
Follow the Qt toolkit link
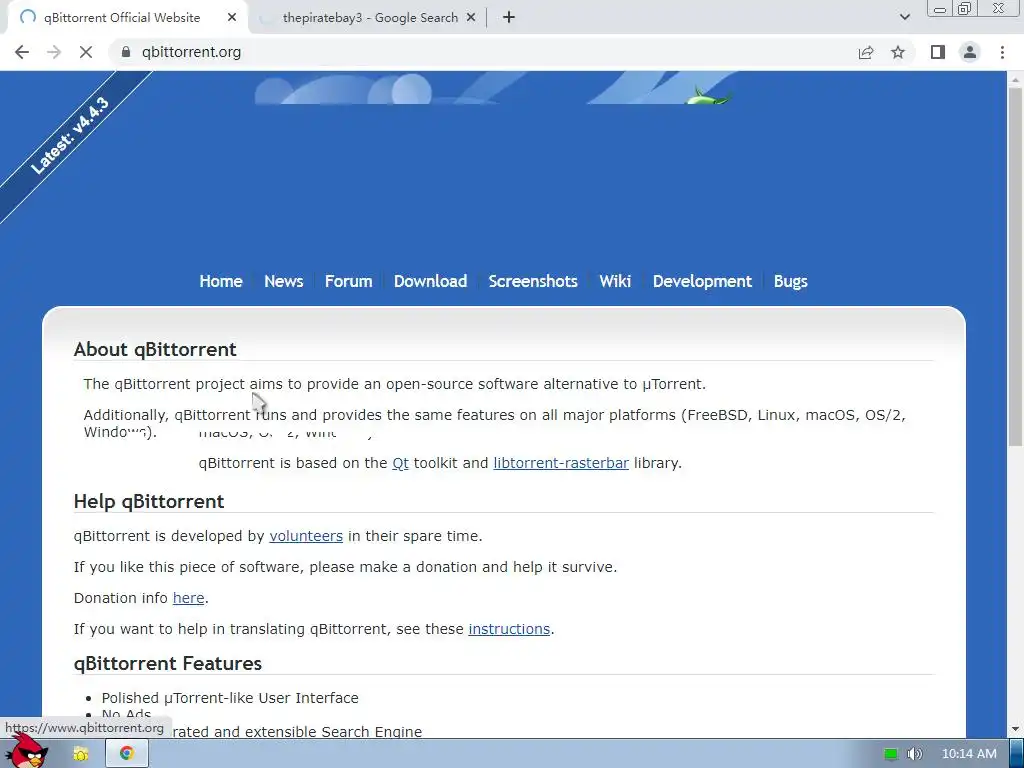point(400,463)
